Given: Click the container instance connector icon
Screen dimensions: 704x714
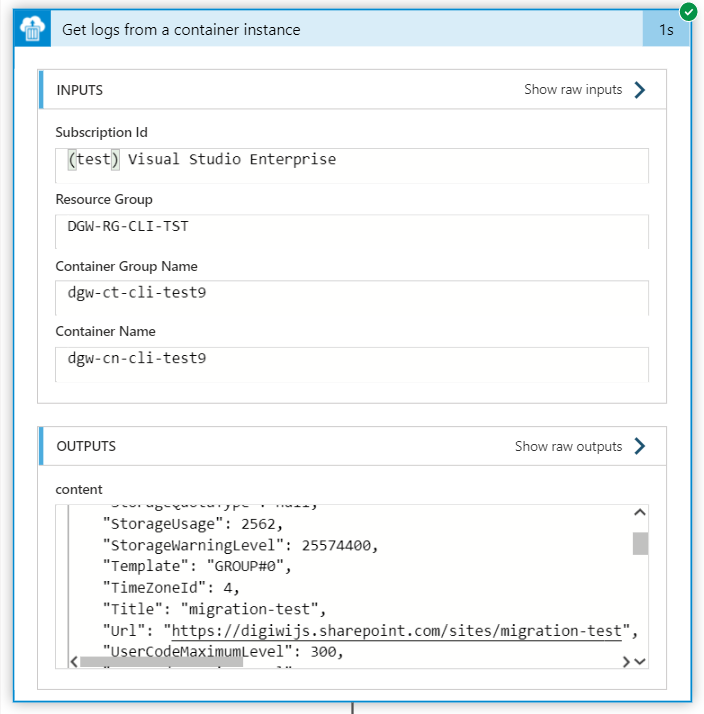Looking at the screenshot, I should tap(32, 29).
